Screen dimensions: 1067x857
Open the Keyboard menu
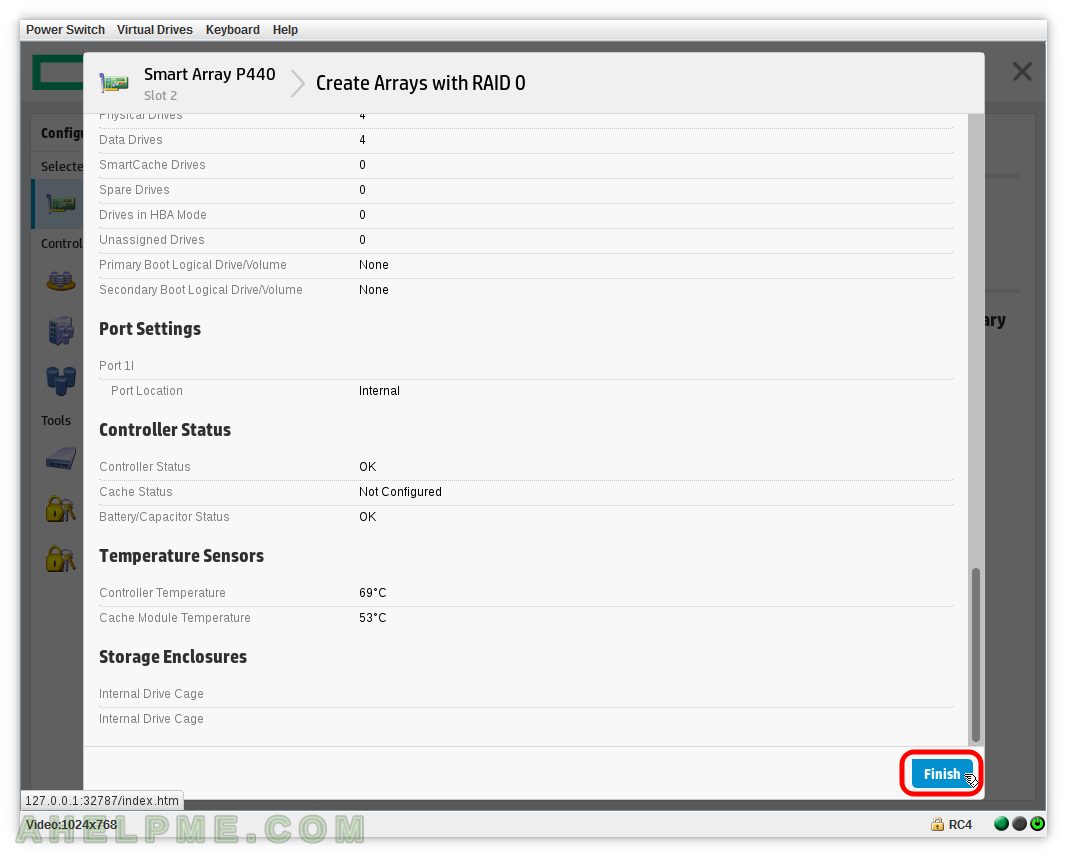232,30
